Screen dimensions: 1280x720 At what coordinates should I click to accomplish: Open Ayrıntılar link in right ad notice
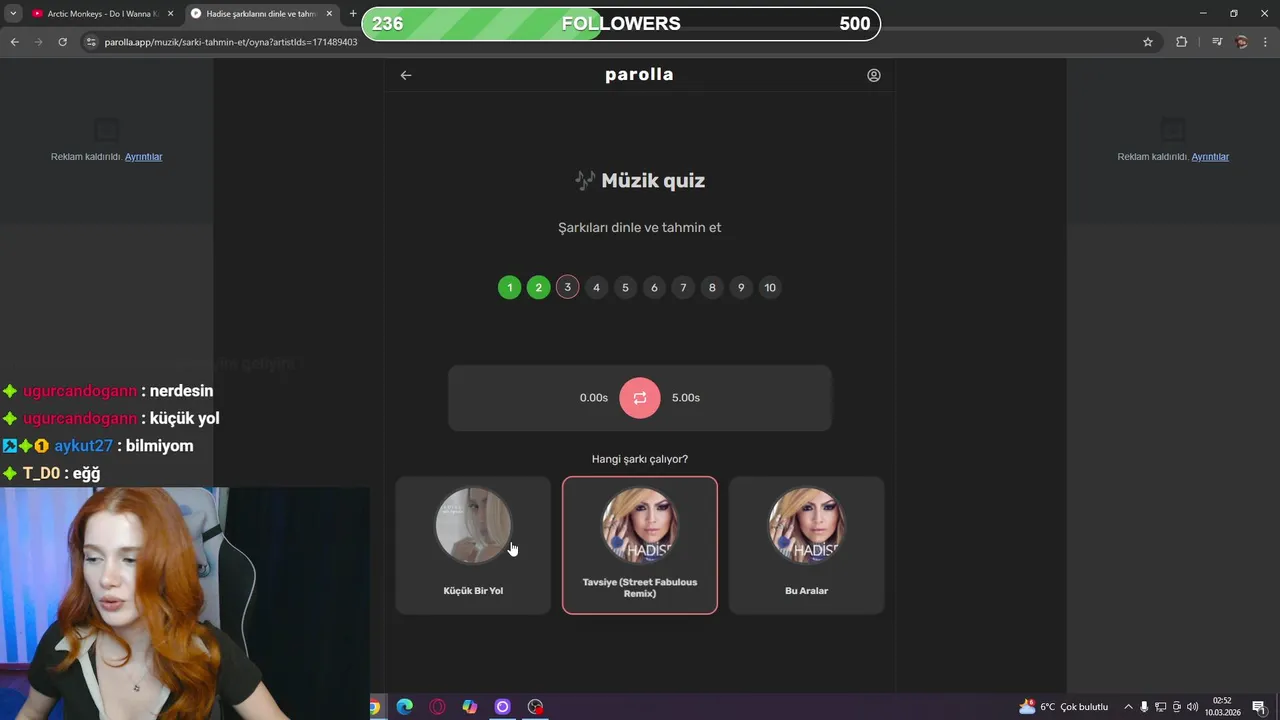pos(1210,157)
